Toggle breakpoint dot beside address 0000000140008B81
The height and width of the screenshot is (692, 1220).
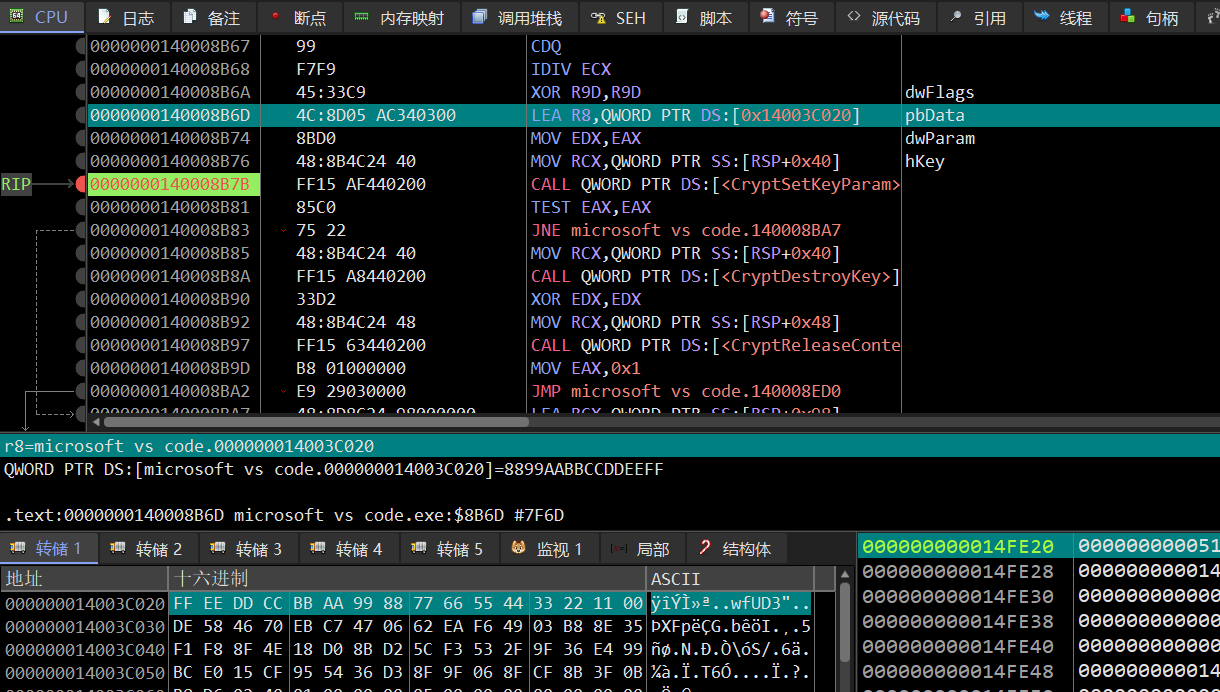(x=81, y=207)
